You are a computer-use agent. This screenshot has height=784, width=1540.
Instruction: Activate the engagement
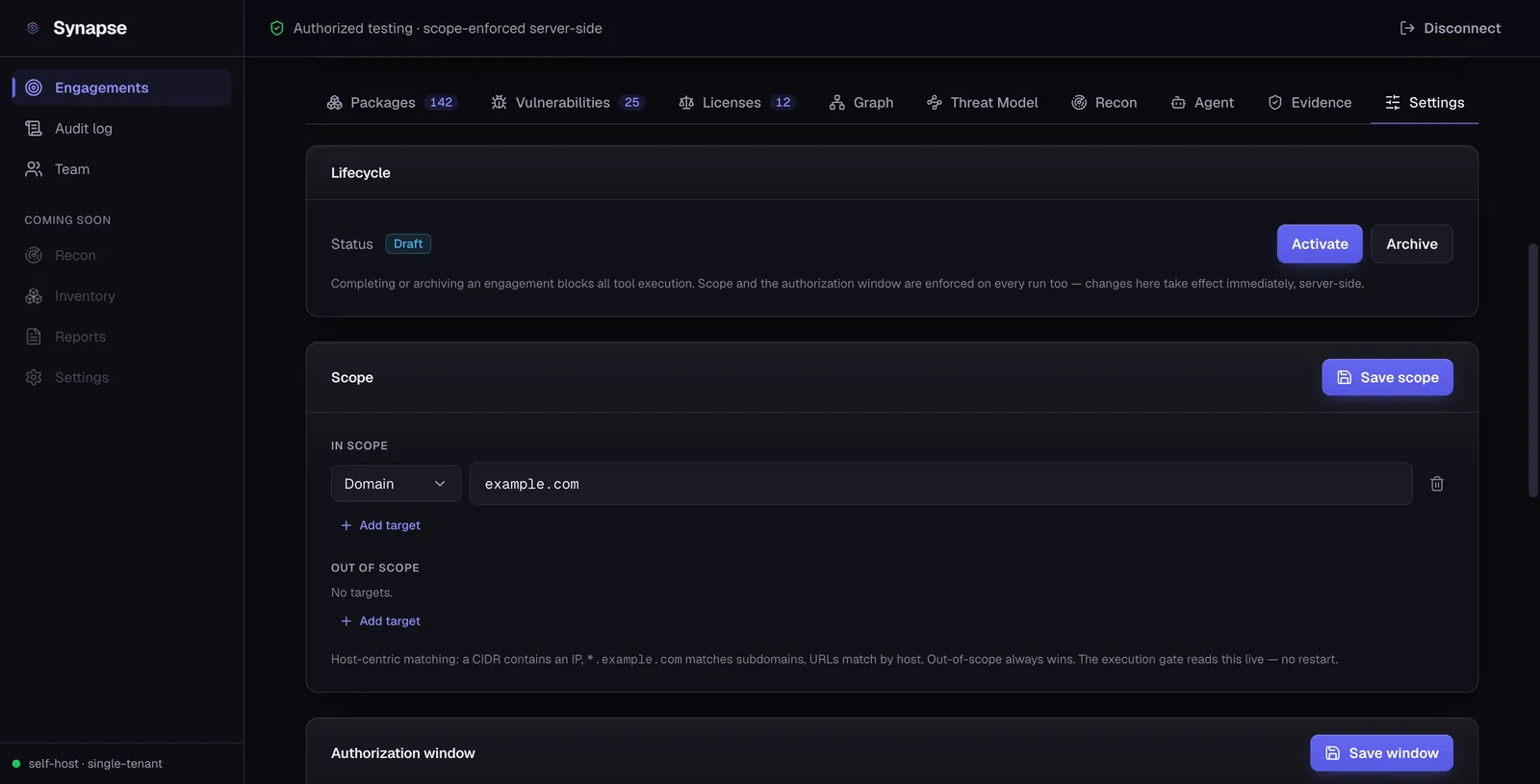1320,244
